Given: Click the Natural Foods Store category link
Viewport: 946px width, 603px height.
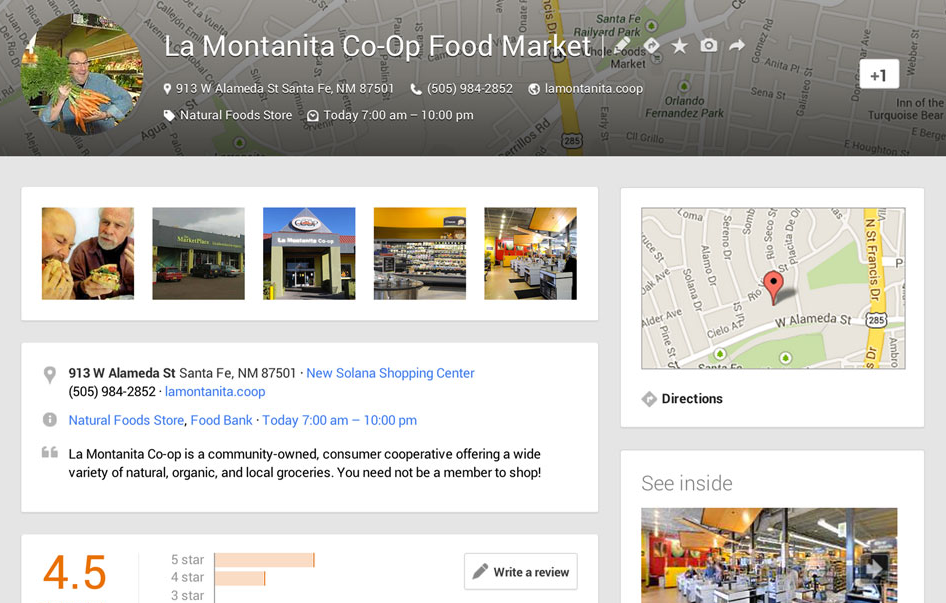Looking at the screenshot, I should [126, 420].
